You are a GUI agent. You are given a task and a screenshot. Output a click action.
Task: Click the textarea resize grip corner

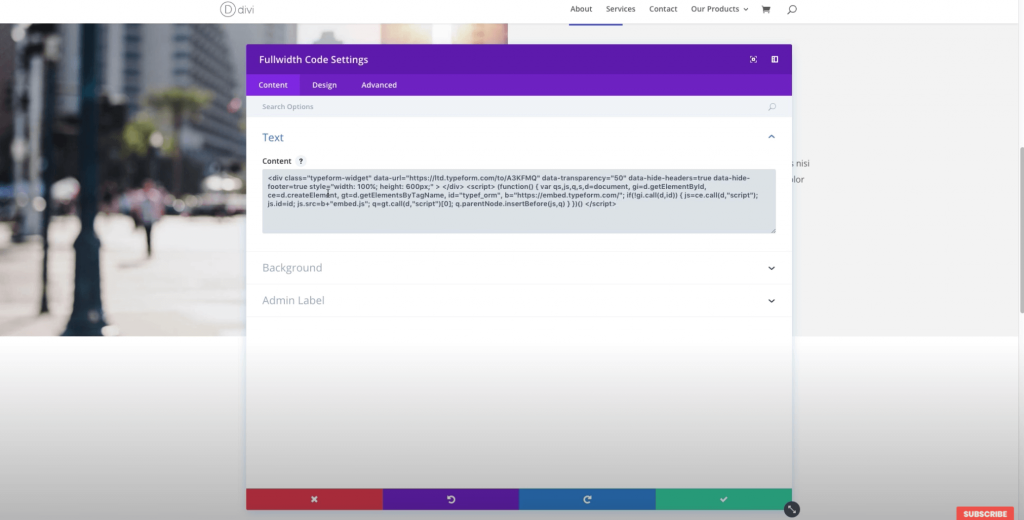pos(773,230)
